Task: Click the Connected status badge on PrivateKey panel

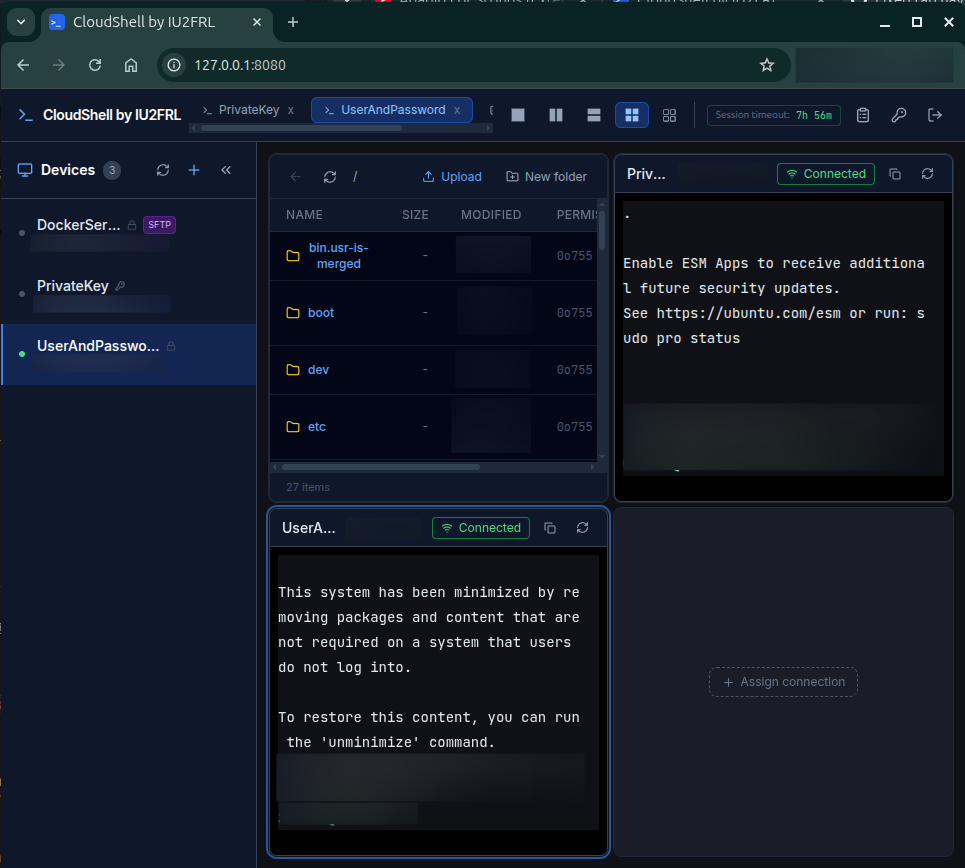Action: coord(826,173)
